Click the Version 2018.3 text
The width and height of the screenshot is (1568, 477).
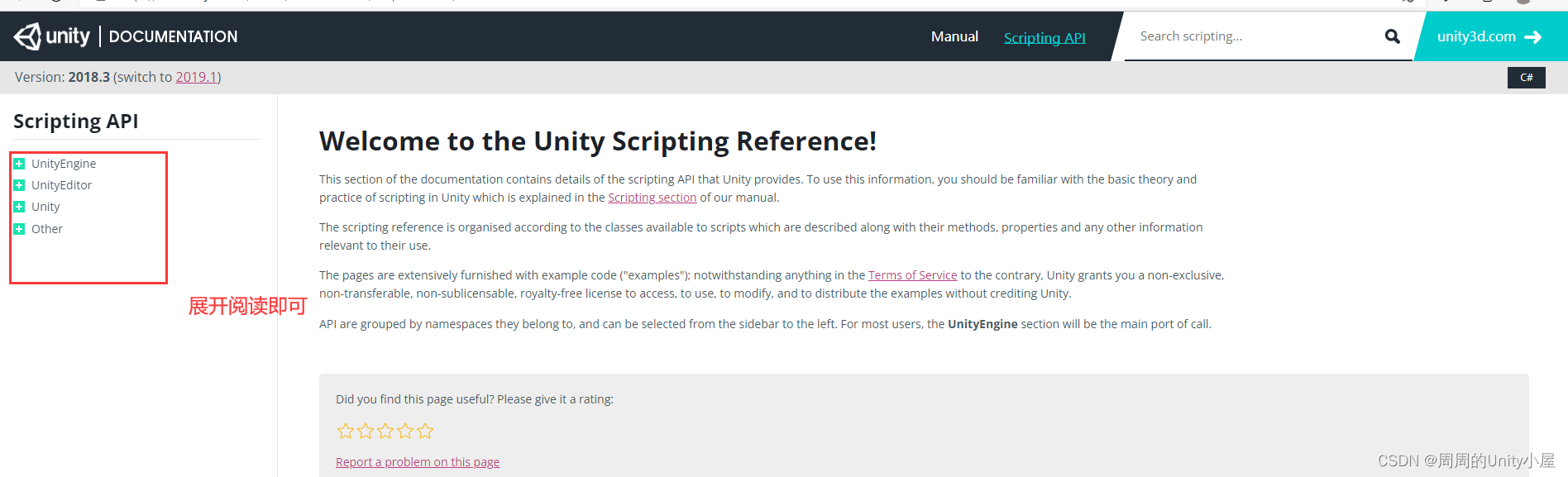62,77
